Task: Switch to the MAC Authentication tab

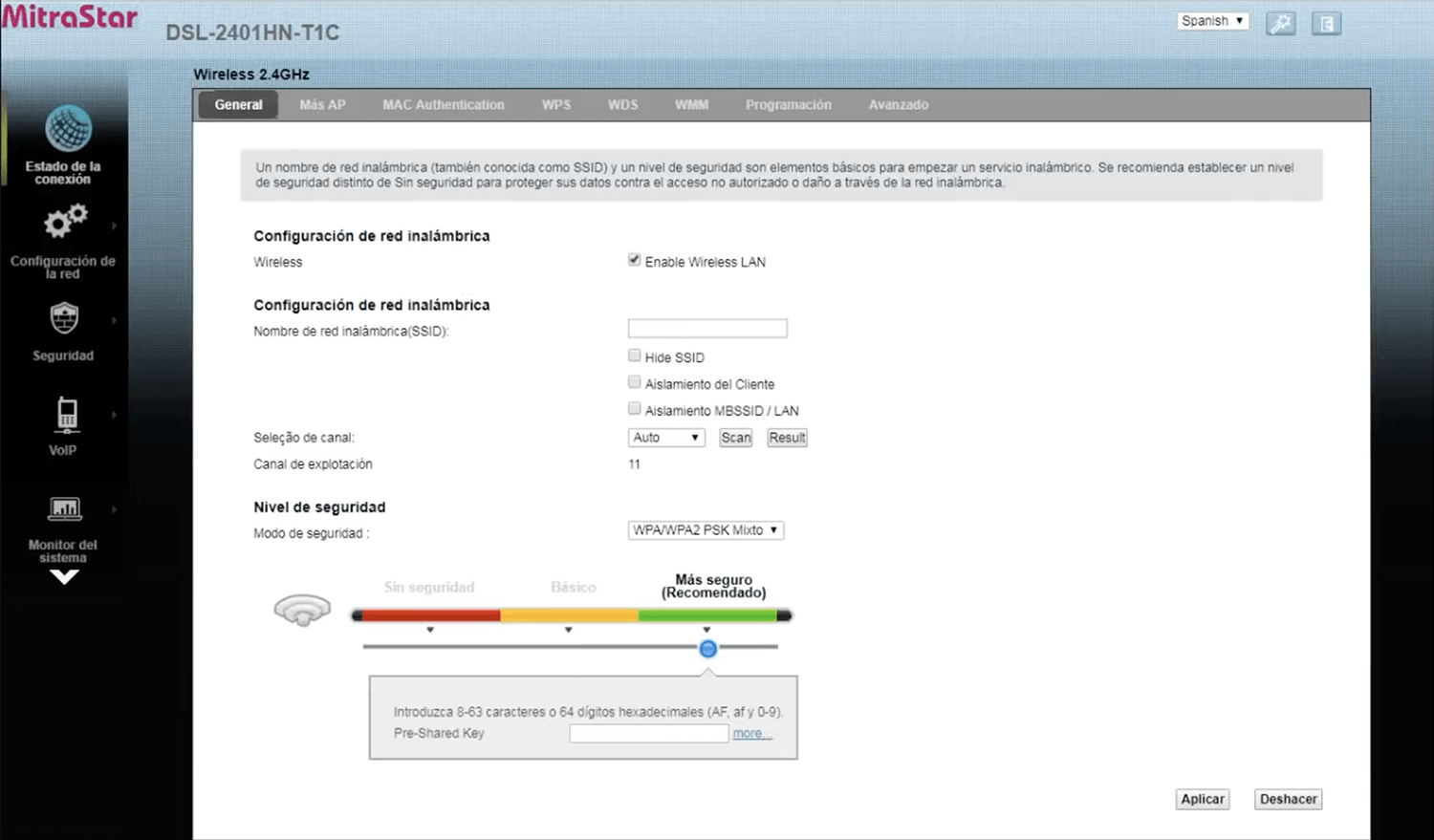Action: point(443,105)
